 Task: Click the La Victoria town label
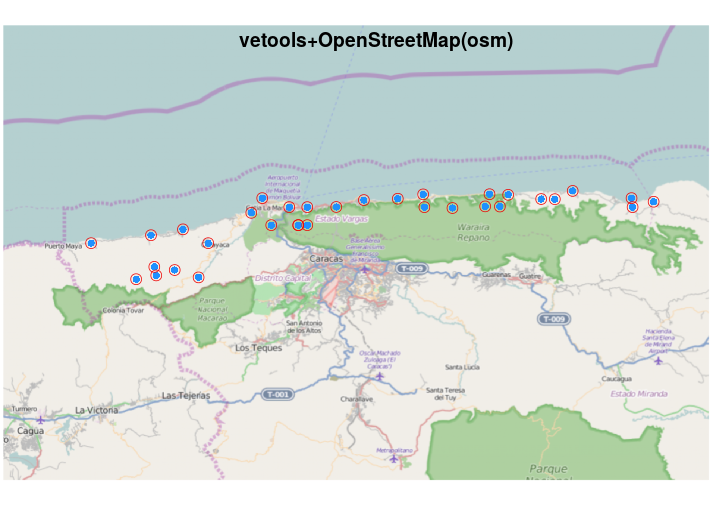click(x=94, y=411)
